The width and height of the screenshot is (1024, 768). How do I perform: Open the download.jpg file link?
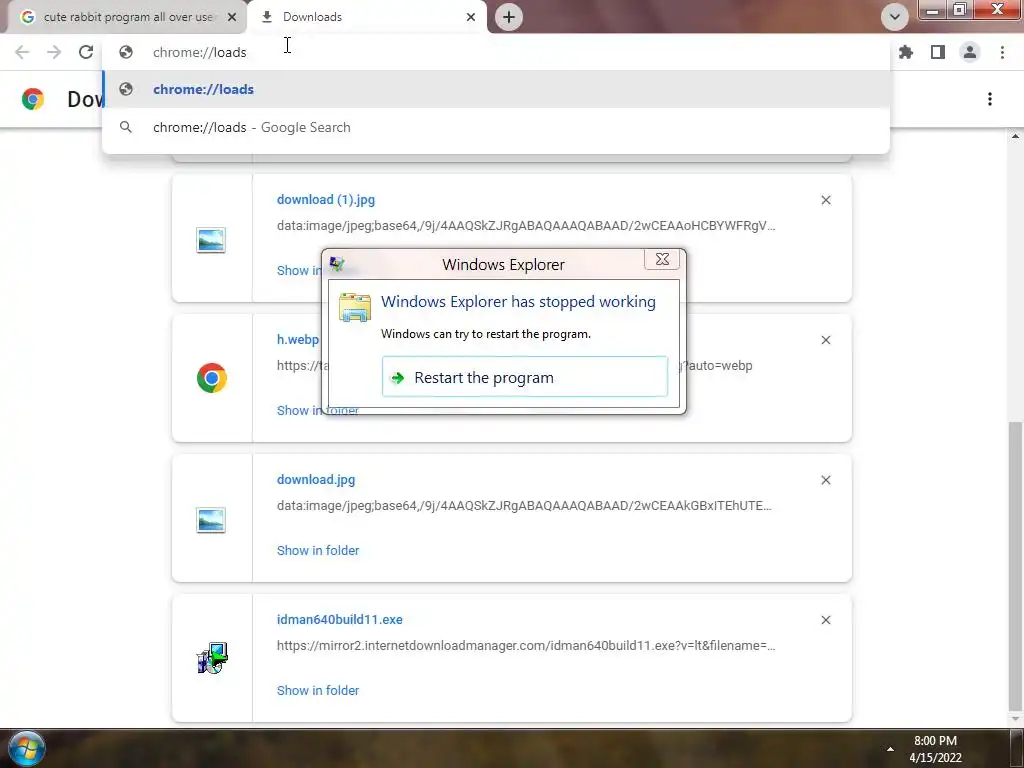[316, 479]
